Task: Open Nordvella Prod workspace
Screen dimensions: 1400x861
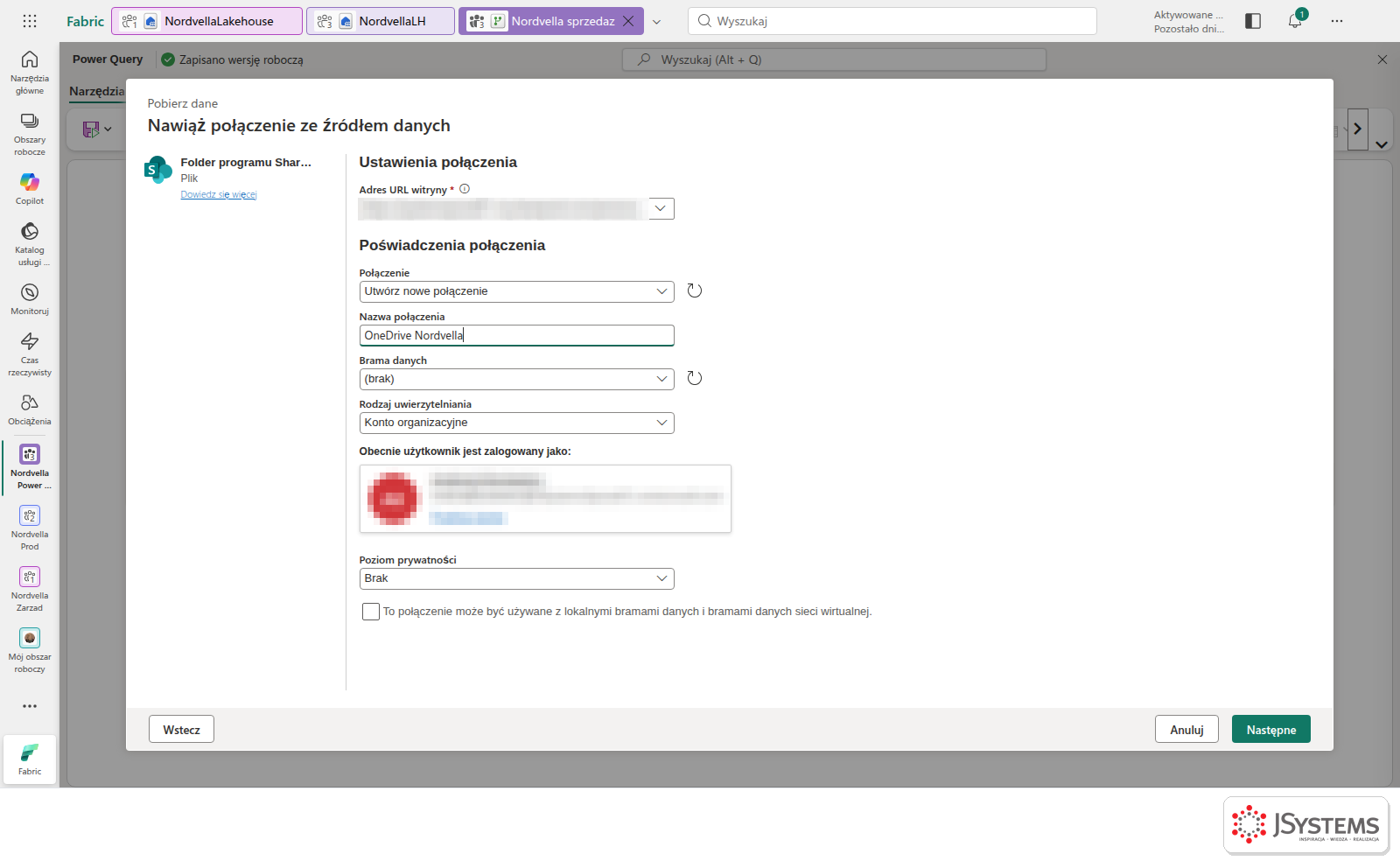Action: tap(30, 528)
